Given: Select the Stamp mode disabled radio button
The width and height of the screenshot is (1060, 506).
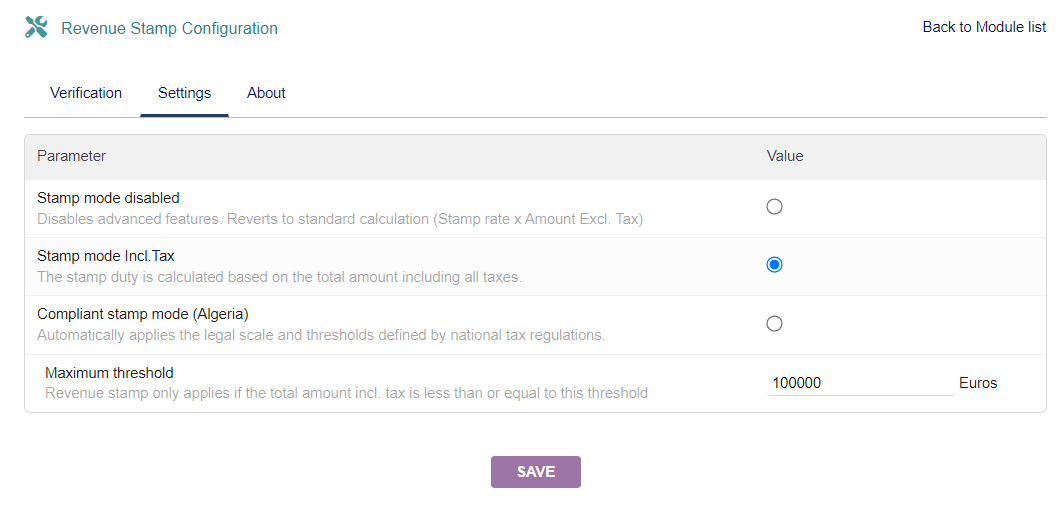Looking at the screenshot, I should (x=774, y=207).
